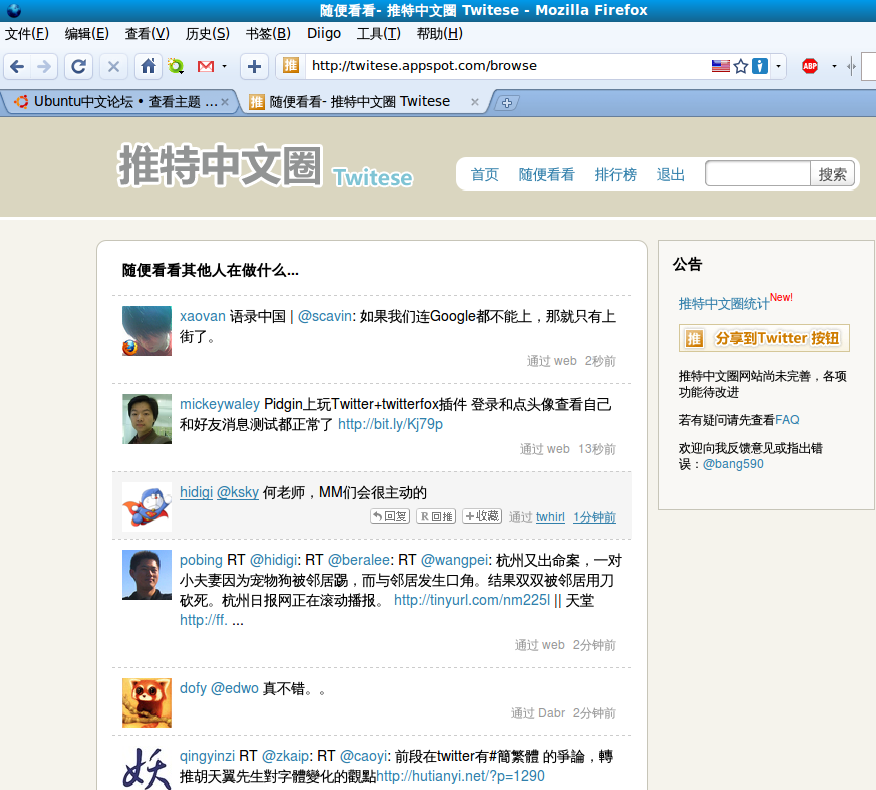Click the Adblock Plus ABP icon
The width and height of the screenshot is (876, 790).
pos(810,66)
